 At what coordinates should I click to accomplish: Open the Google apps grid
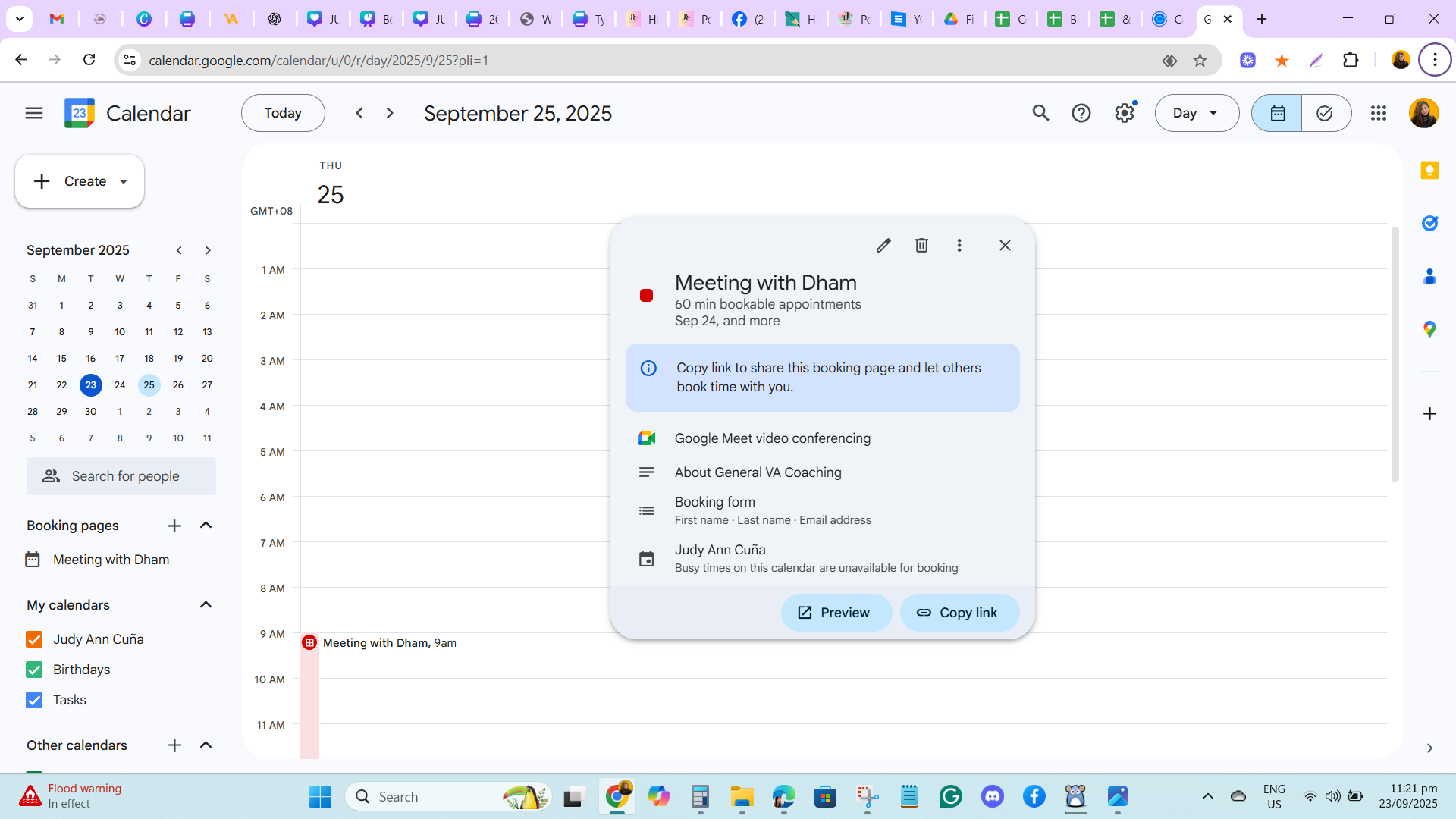(x=1379, y=113)
